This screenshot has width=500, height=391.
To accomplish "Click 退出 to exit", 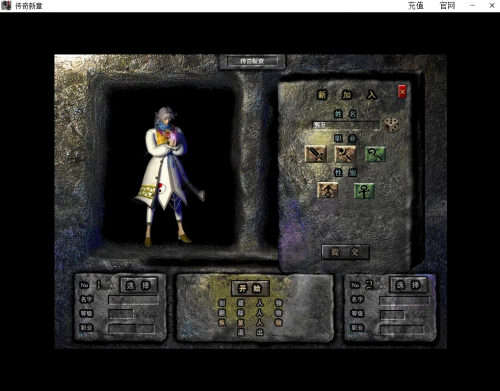I will (250, 332).
